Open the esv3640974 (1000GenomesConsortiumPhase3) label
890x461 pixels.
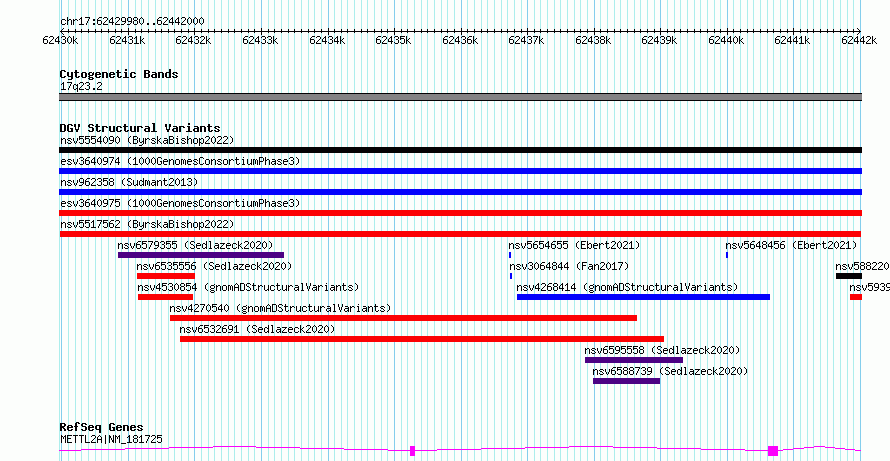coord(180,161)
